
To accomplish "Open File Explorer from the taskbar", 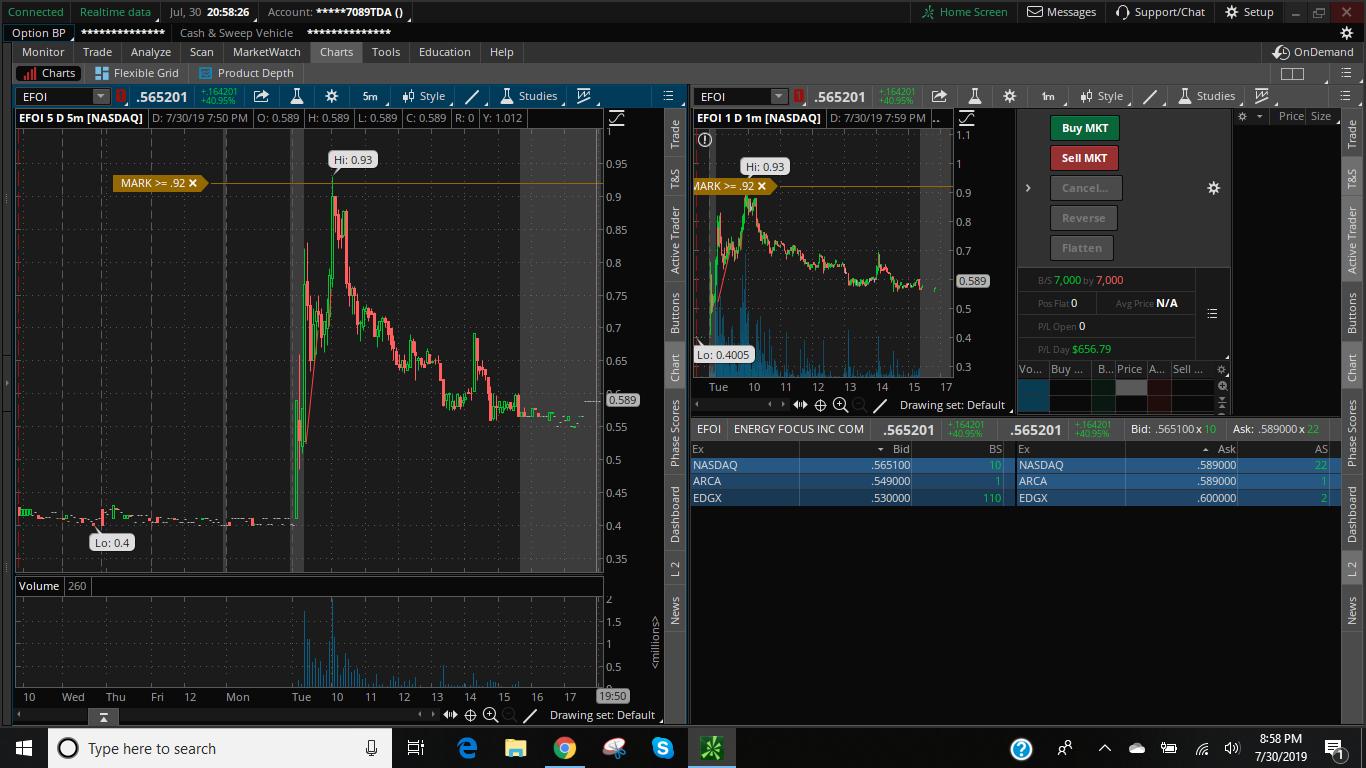I will (x=515, y=748).
